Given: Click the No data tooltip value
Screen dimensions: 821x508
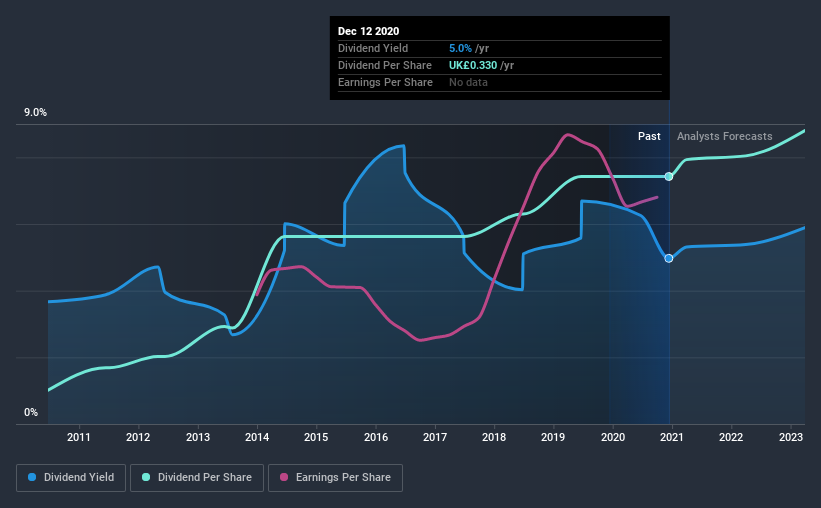Looking at the screenshot, I should (x=469, y=82).
